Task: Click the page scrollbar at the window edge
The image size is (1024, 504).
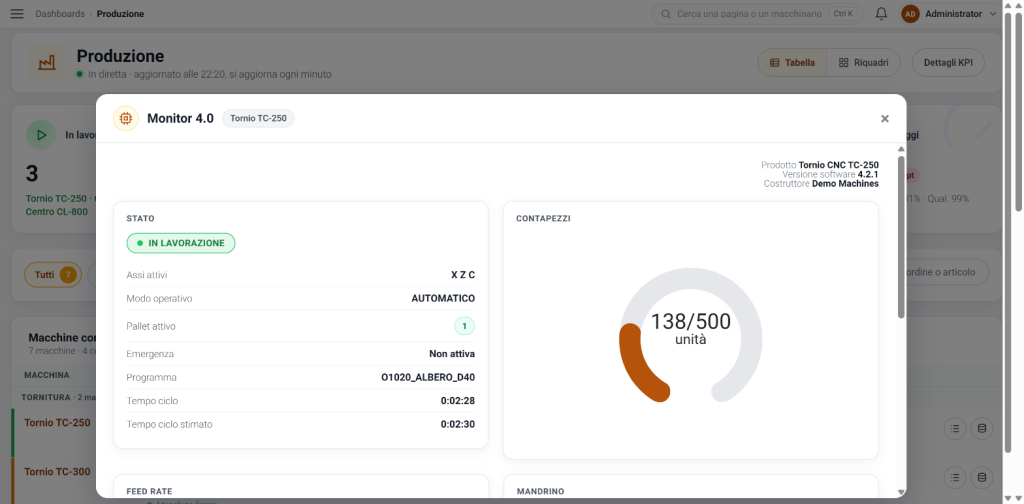Action: click(x=1018, y=112)
